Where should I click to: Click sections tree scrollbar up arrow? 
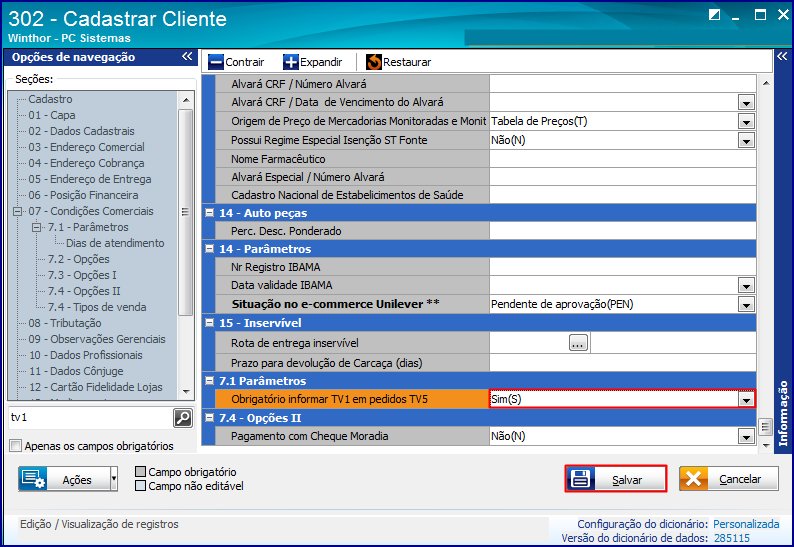pyautogui.click(x=186, y=100)
